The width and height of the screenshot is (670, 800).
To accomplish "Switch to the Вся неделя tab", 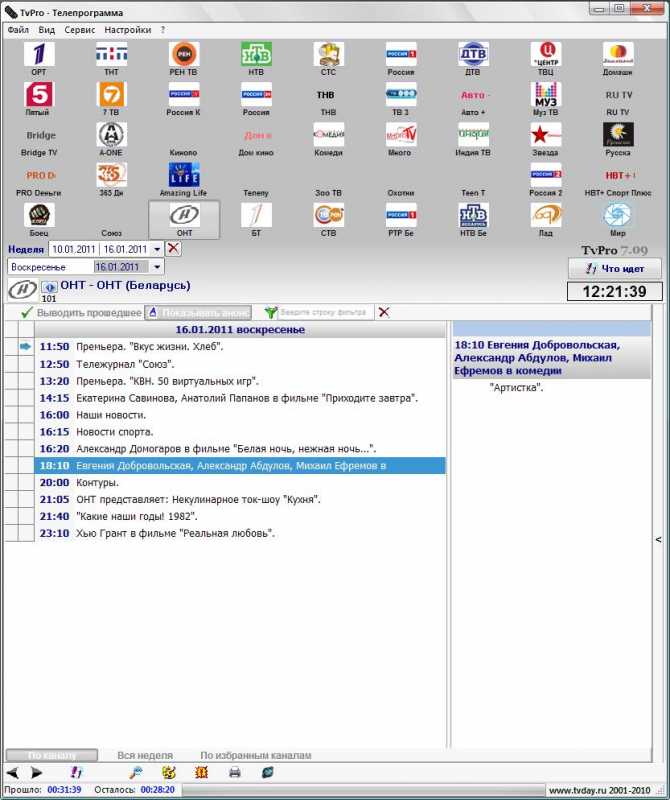I will tap(145, 755).
